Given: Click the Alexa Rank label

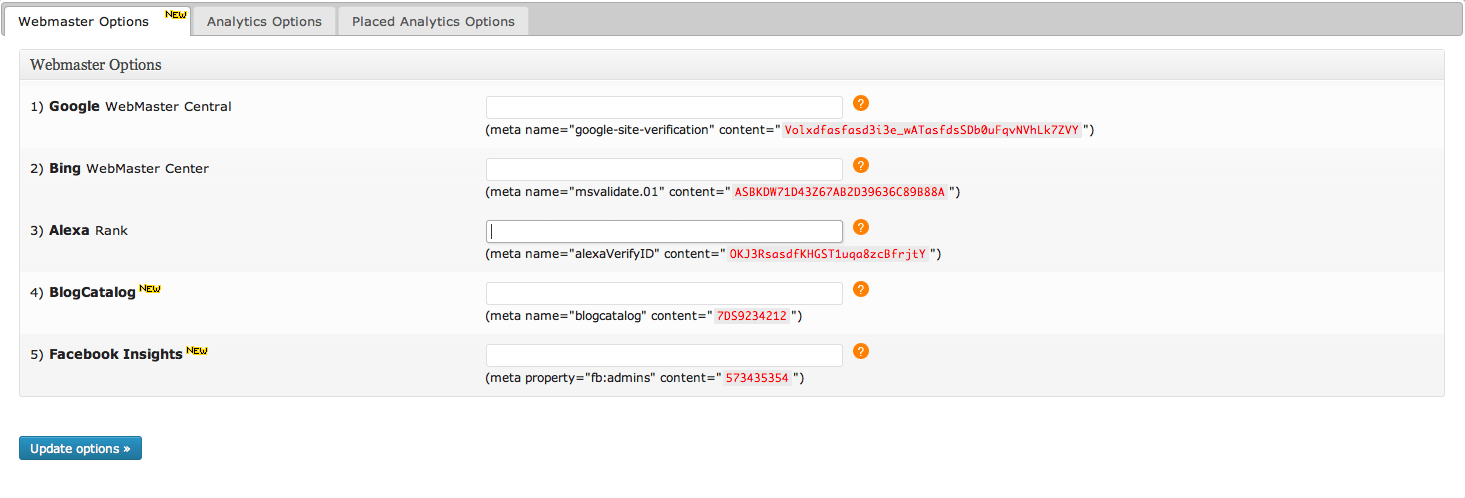Looking at the screenshot, I should coord(79,230).
